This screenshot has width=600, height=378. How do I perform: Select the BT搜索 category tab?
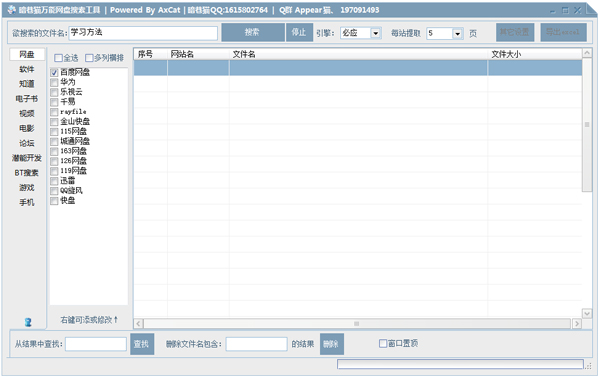click(x=27, y=173)
